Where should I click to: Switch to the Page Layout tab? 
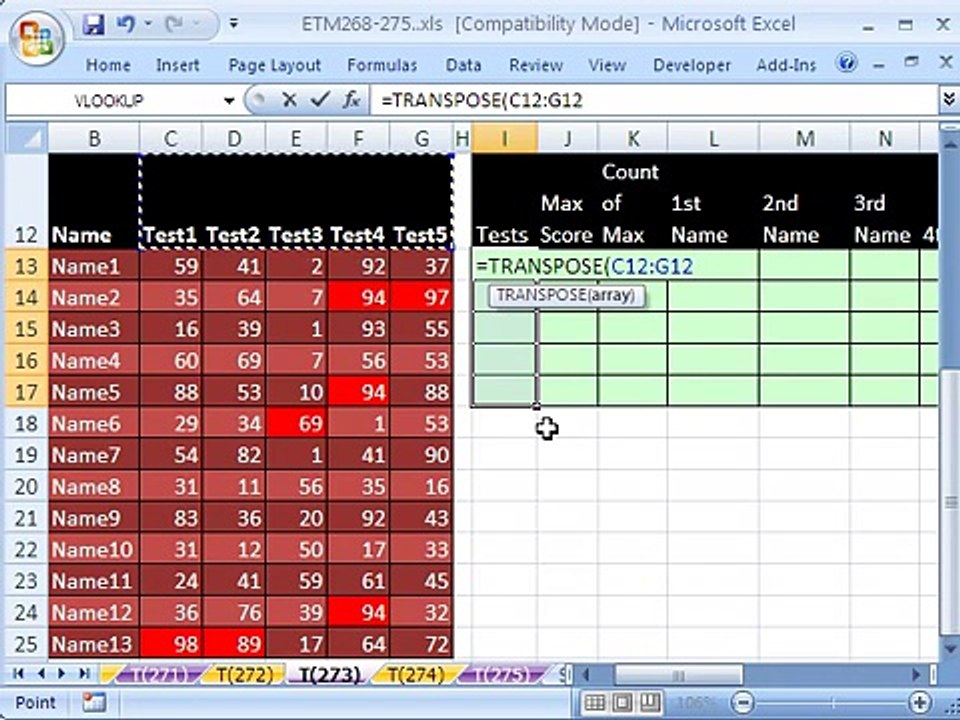[x=274, y=65]
